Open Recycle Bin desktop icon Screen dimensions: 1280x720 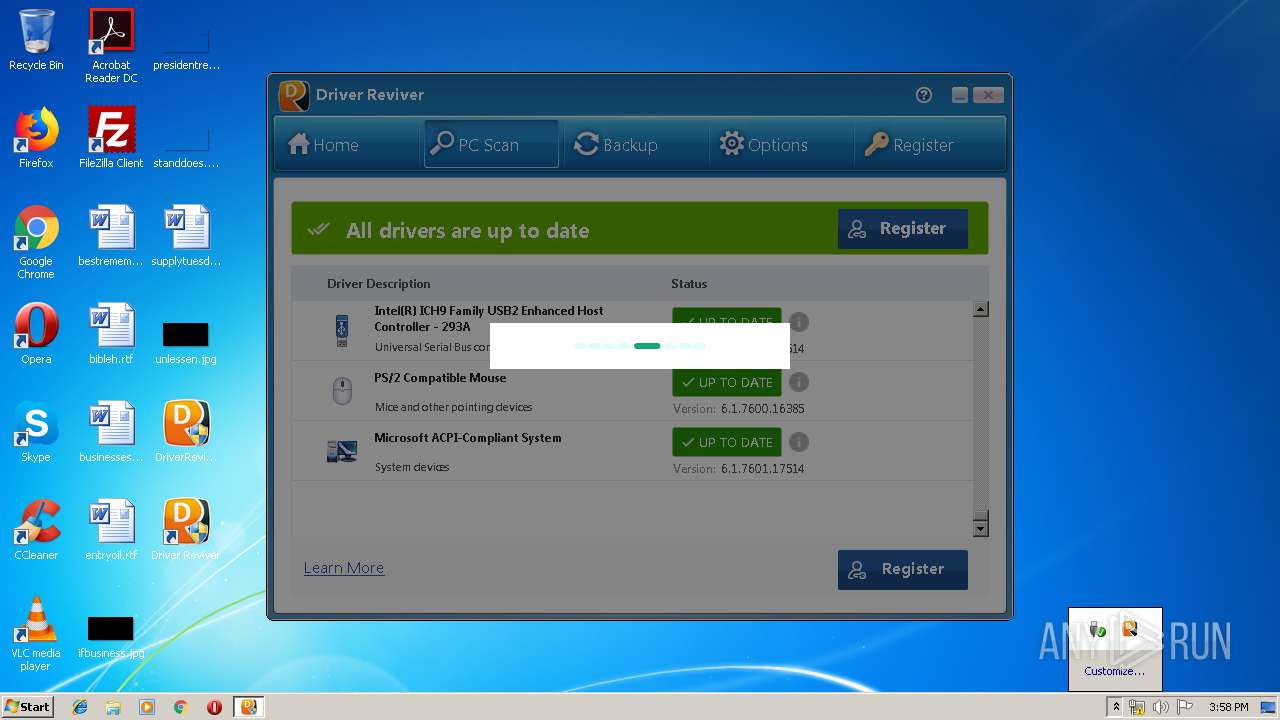pos(36,40)
